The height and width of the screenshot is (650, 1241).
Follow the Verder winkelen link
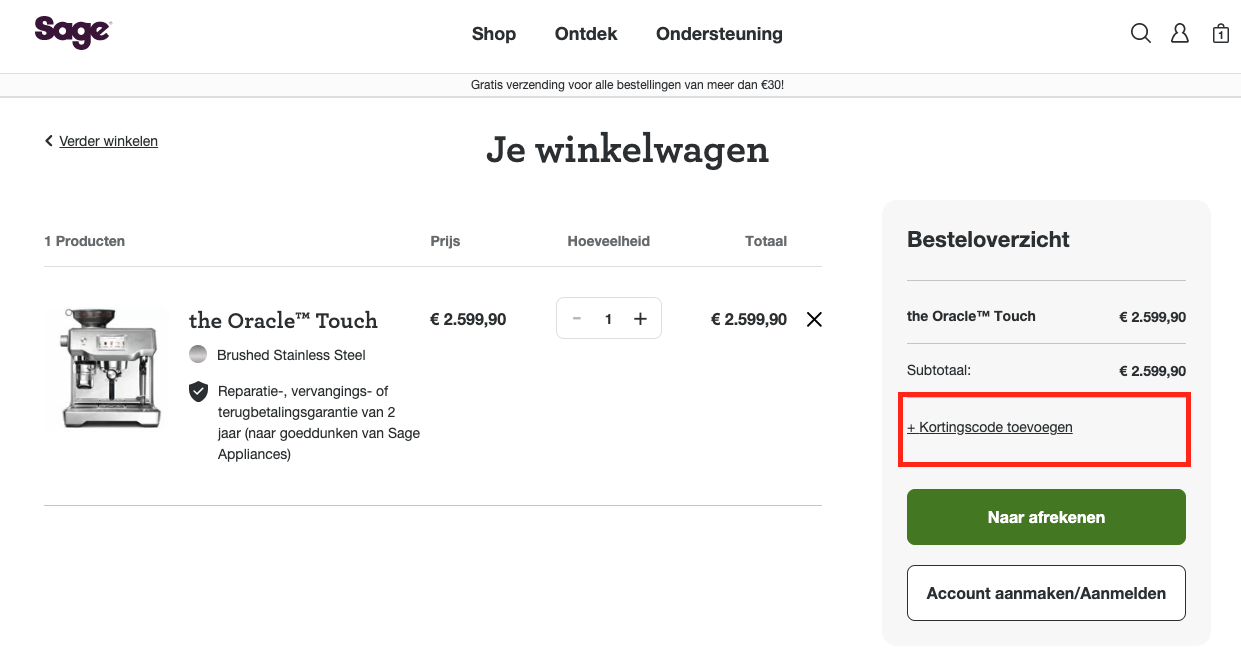[108, 141]
